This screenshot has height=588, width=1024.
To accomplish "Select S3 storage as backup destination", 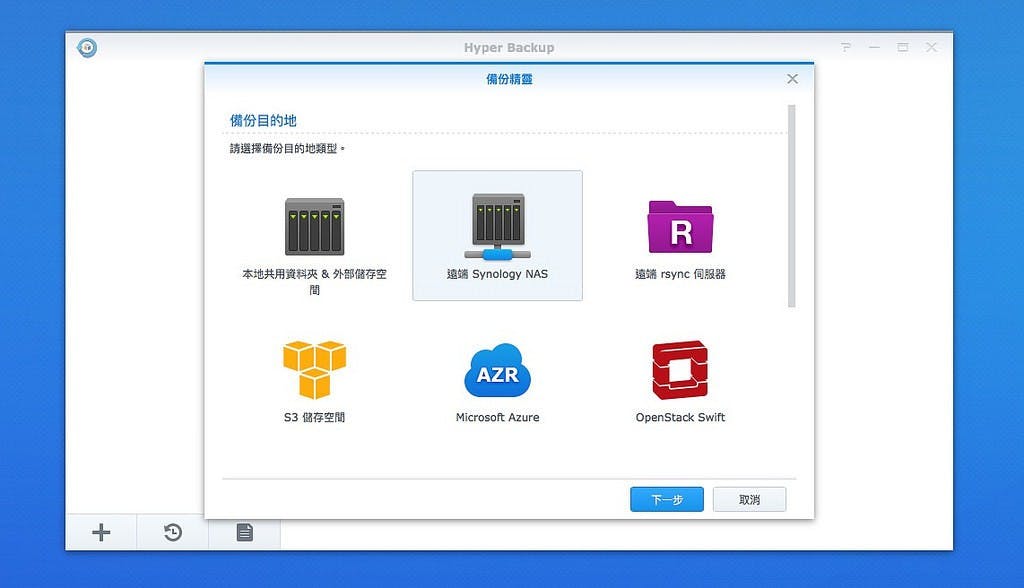I will pyautogui.click(x=314, y=379).
